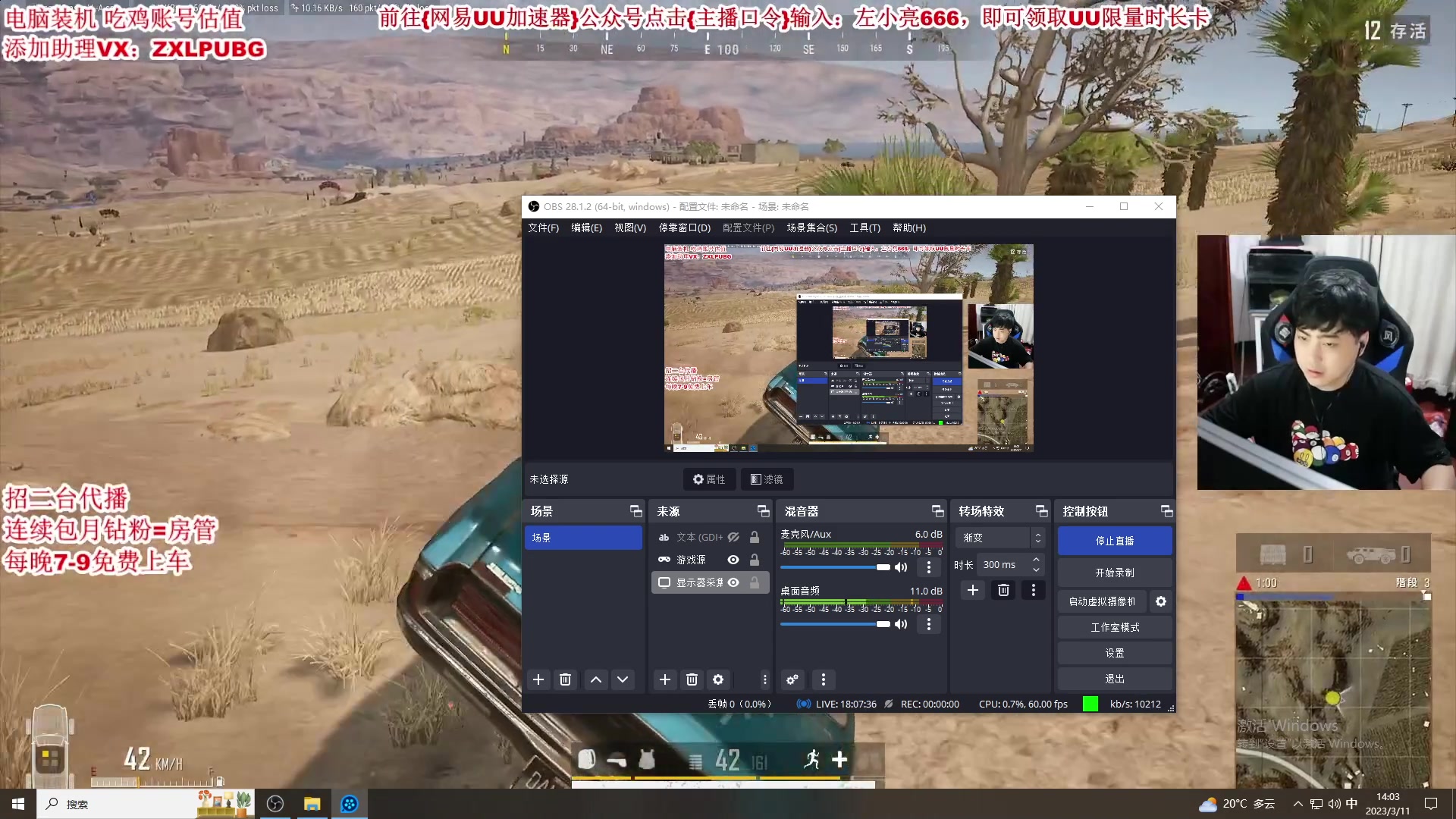The height and width of the screenshot is (819, 1456).
Task: Open virtual camera settings gear
Action: (1161, 601)
